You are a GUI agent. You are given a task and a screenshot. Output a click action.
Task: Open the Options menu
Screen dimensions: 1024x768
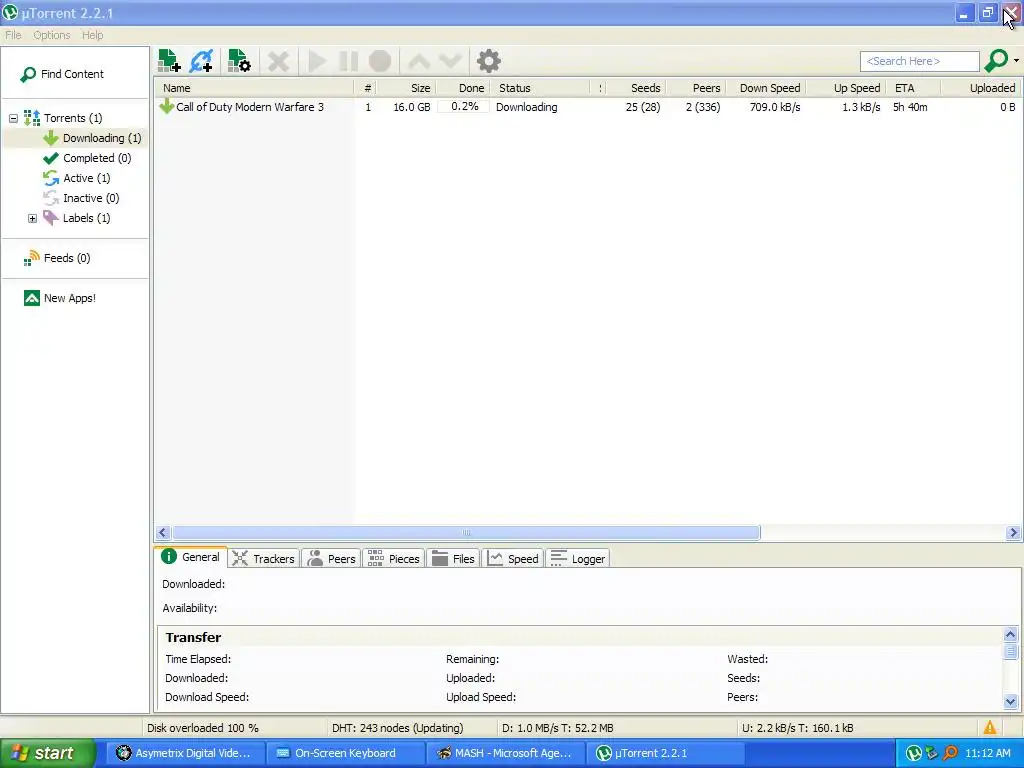tap(52, 35)
